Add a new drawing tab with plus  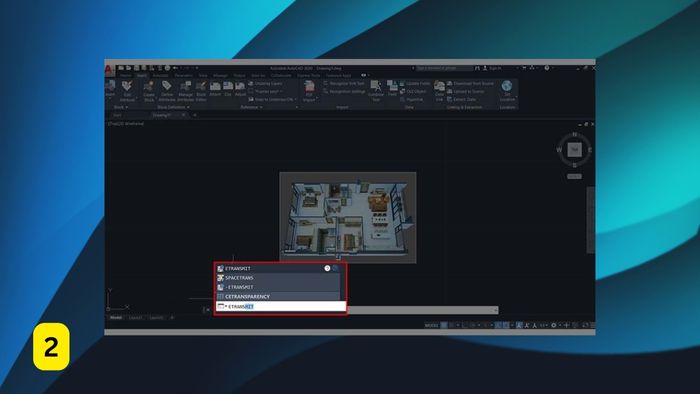195,115
